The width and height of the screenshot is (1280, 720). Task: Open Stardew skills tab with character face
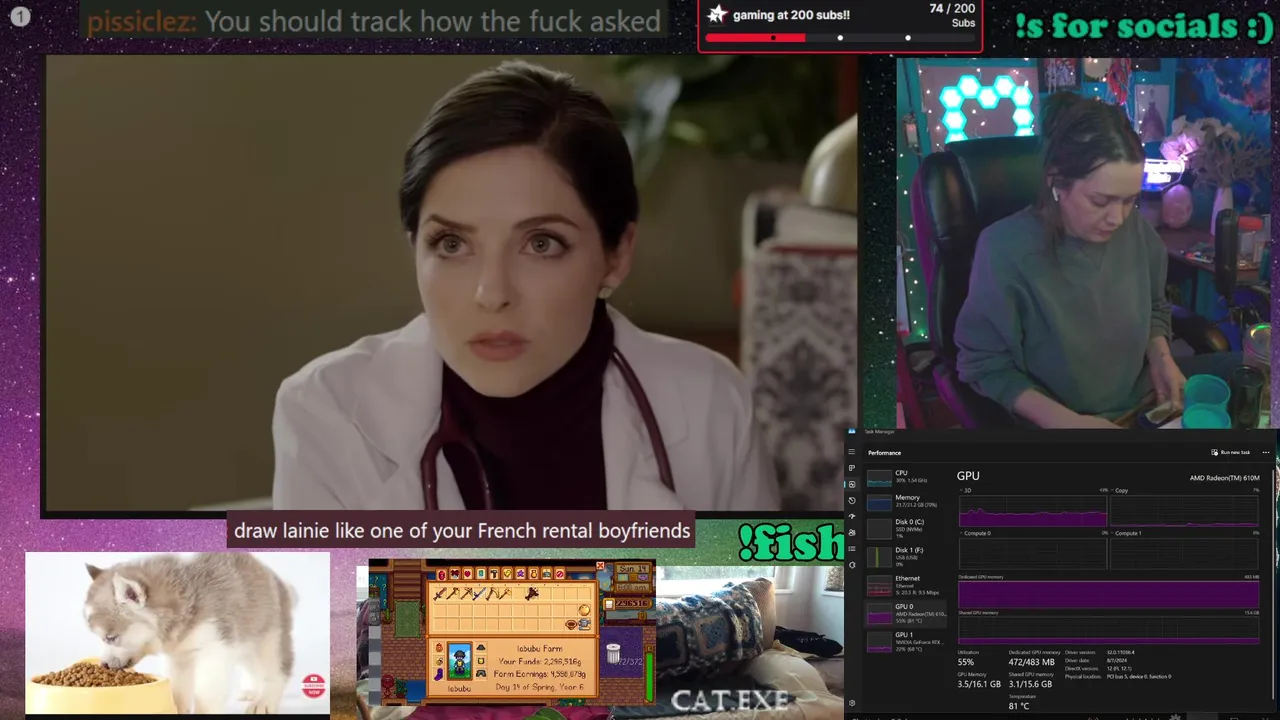tap(455, 574)
